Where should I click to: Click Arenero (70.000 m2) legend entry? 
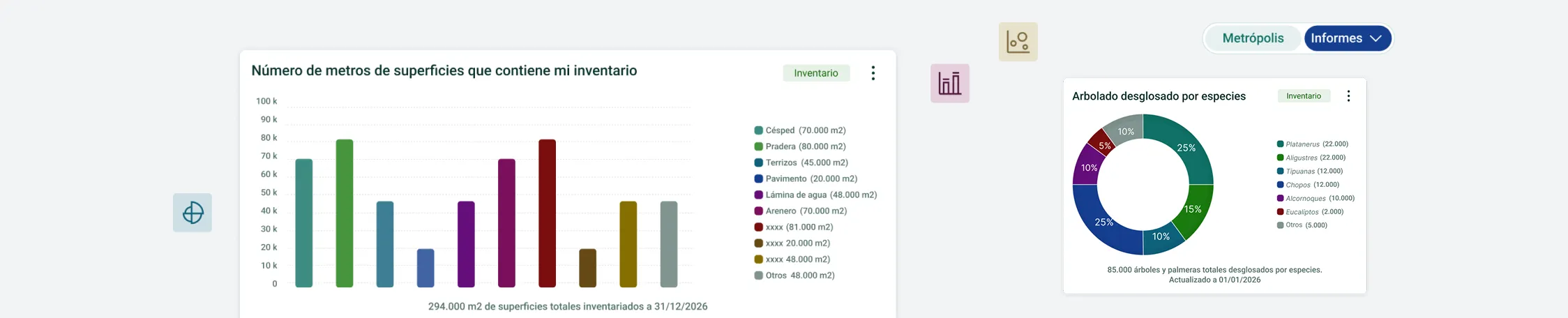click(801, 211)
